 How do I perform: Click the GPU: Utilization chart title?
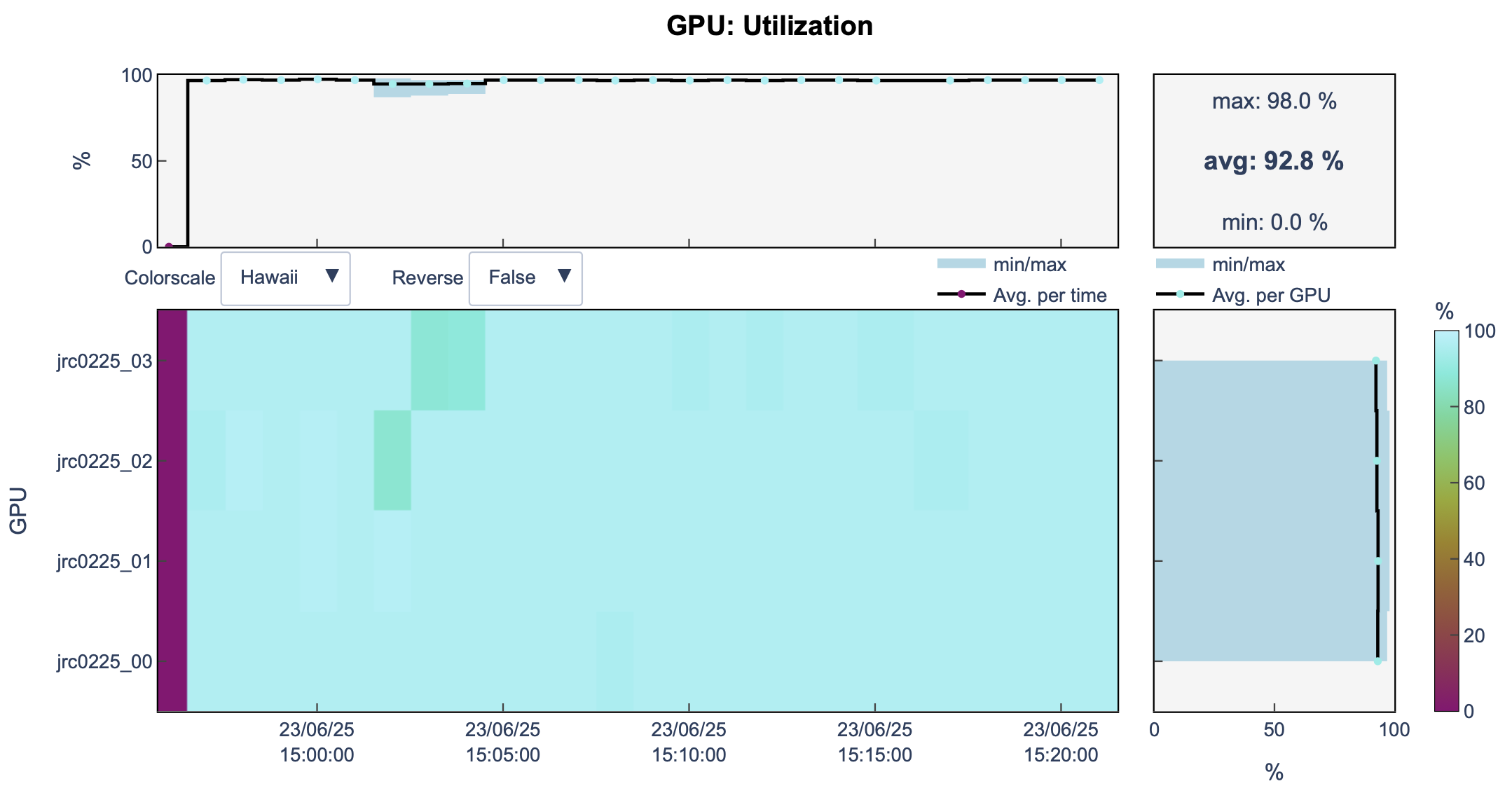pos(769,27)
